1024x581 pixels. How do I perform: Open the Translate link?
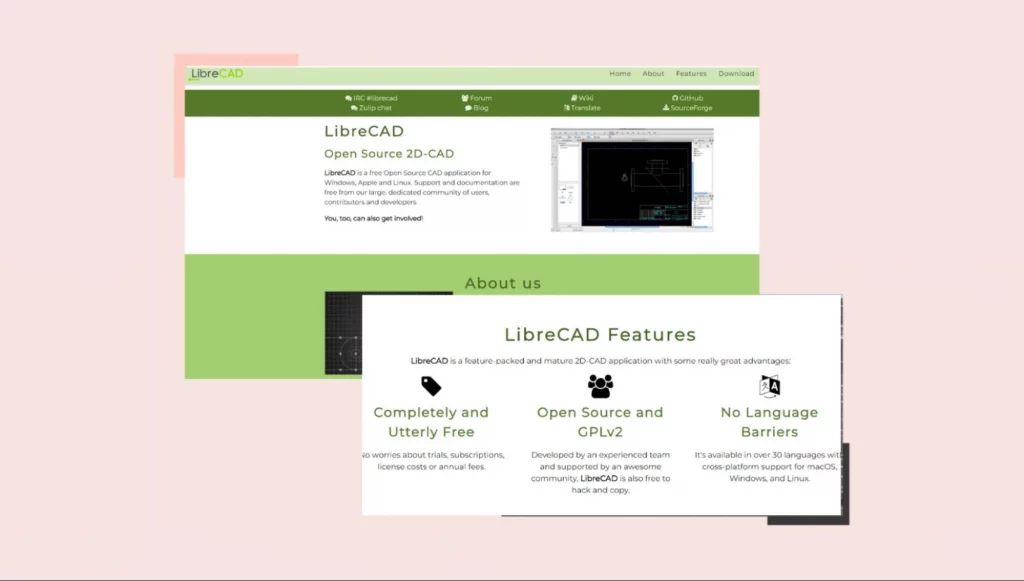point(582,108)
